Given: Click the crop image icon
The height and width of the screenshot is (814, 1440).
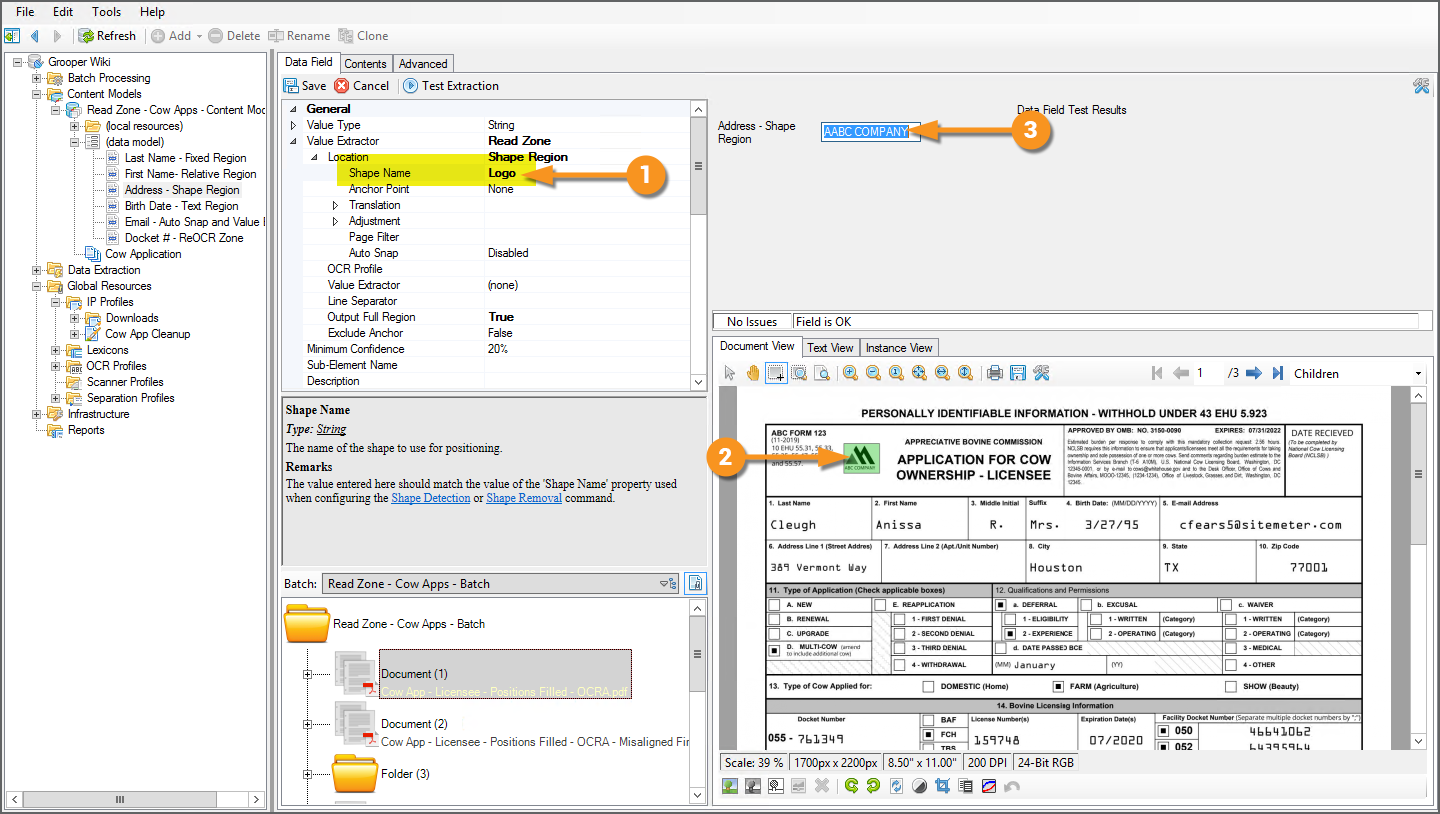Looking at the screenshot, I should point(942,786).
